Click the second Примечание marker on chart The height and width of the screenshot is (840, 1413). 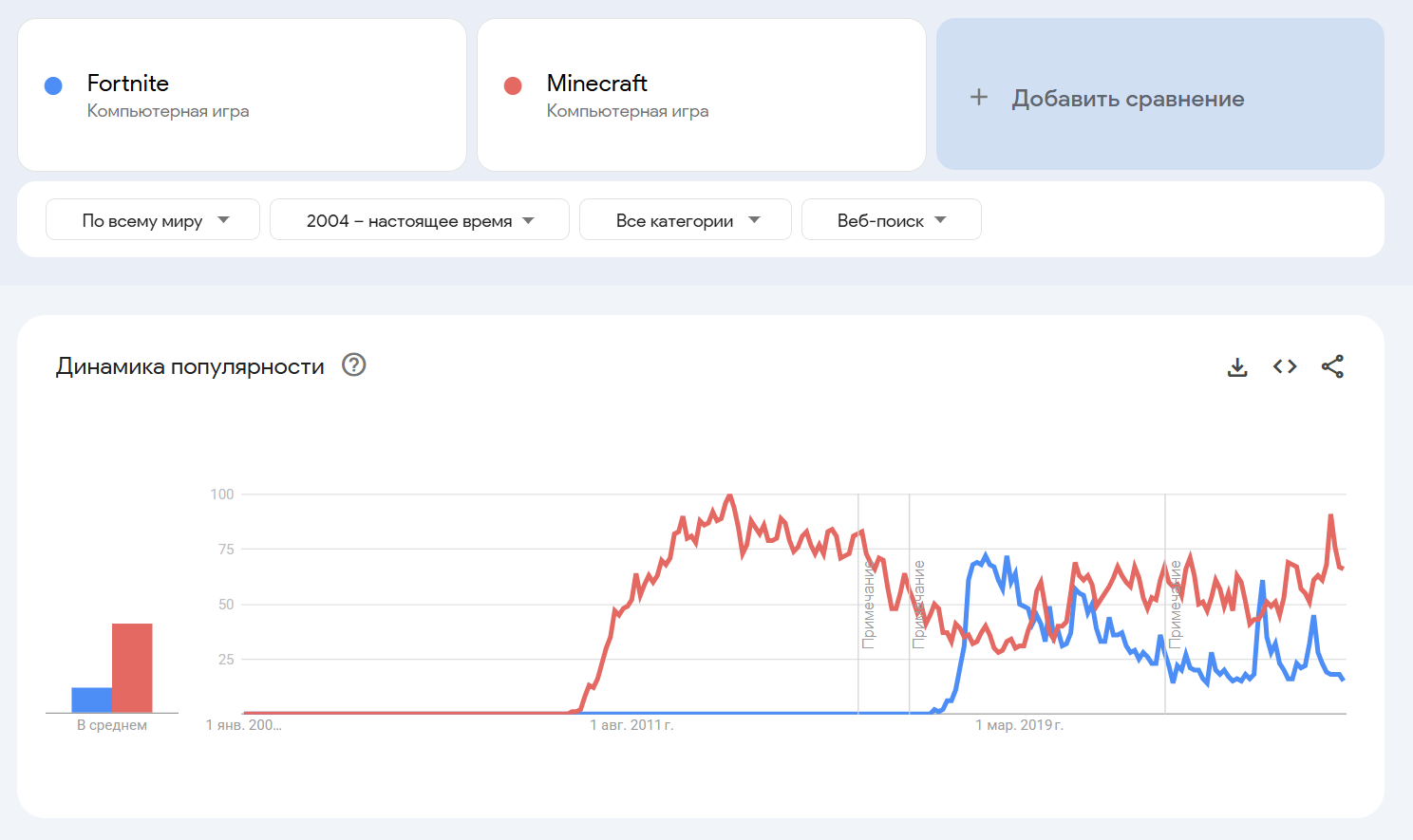[918, 605]
